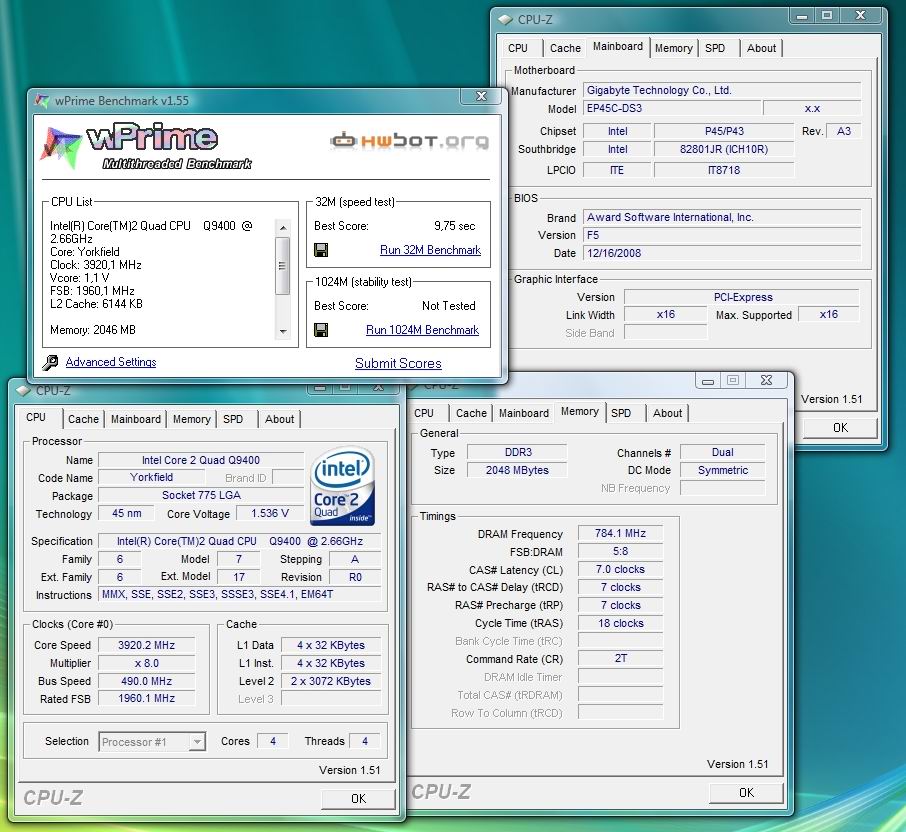Open CPU tab in Mainboard window
Screen dimensions: 906x832
[518, 49]
